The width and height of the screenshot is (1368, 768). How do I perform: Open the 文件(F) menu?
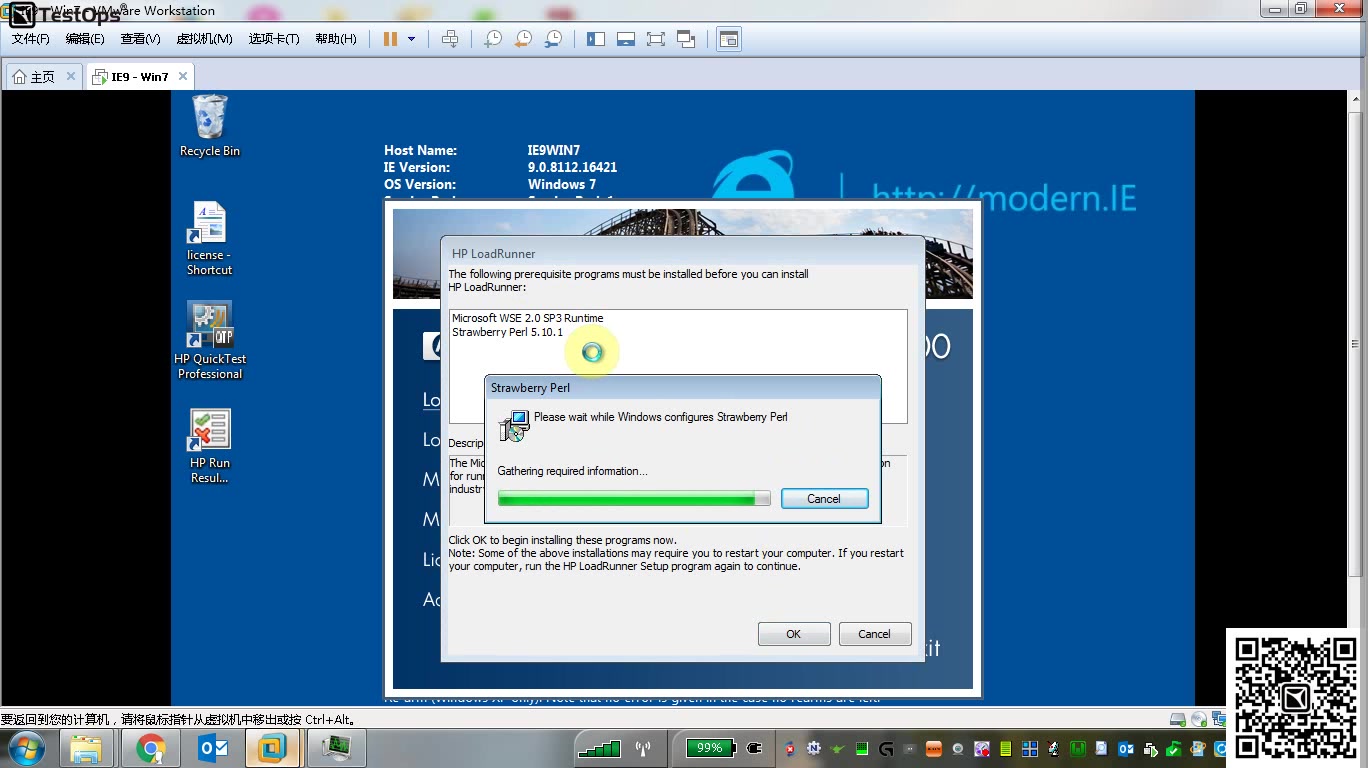pos(31,39)
